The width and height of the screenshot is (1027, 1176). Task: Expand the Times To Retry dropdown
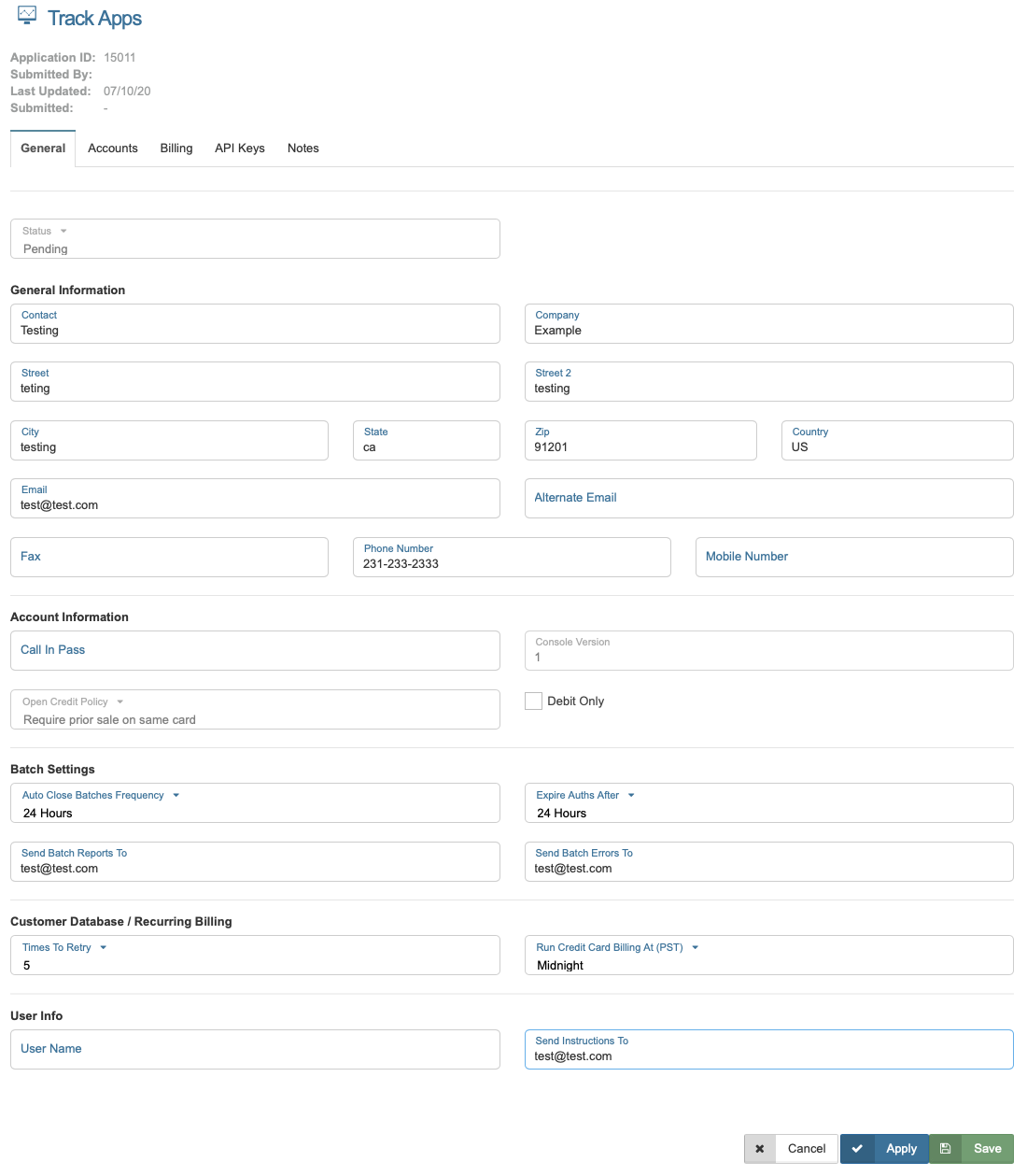103,948
